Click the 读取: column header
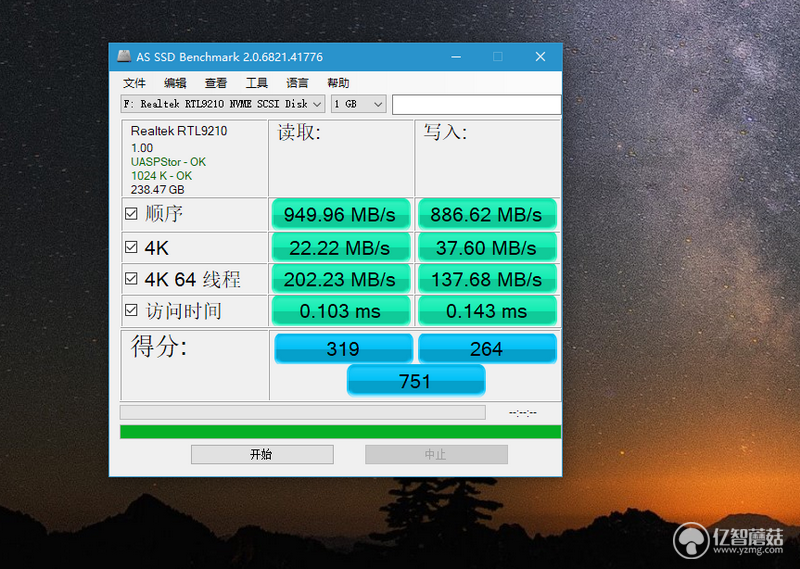Image resolution: width=800 pixels, height=569 pixels. click(x=299, y=132)
